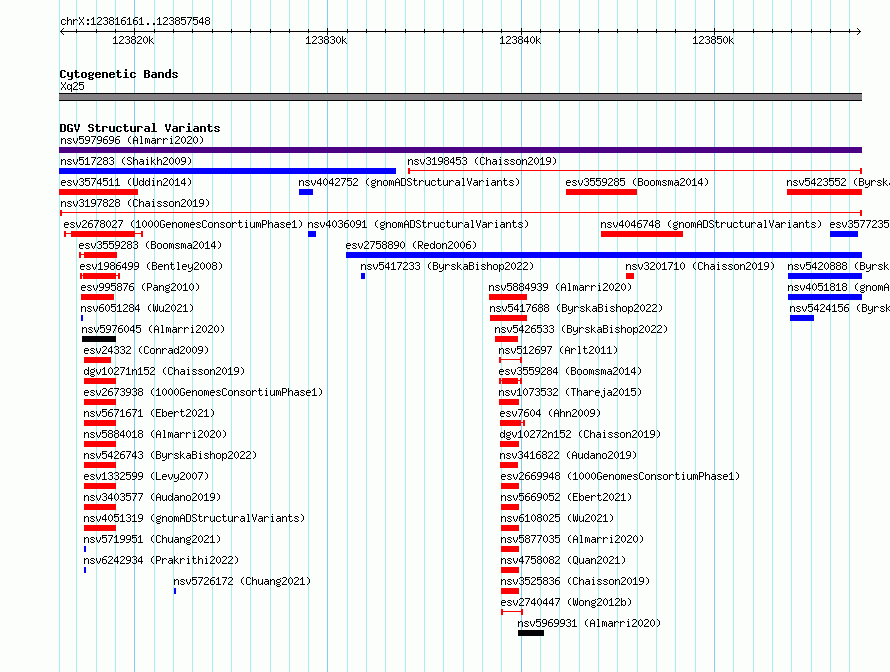Click the Xq25 cytogenetic band bar

460,97
